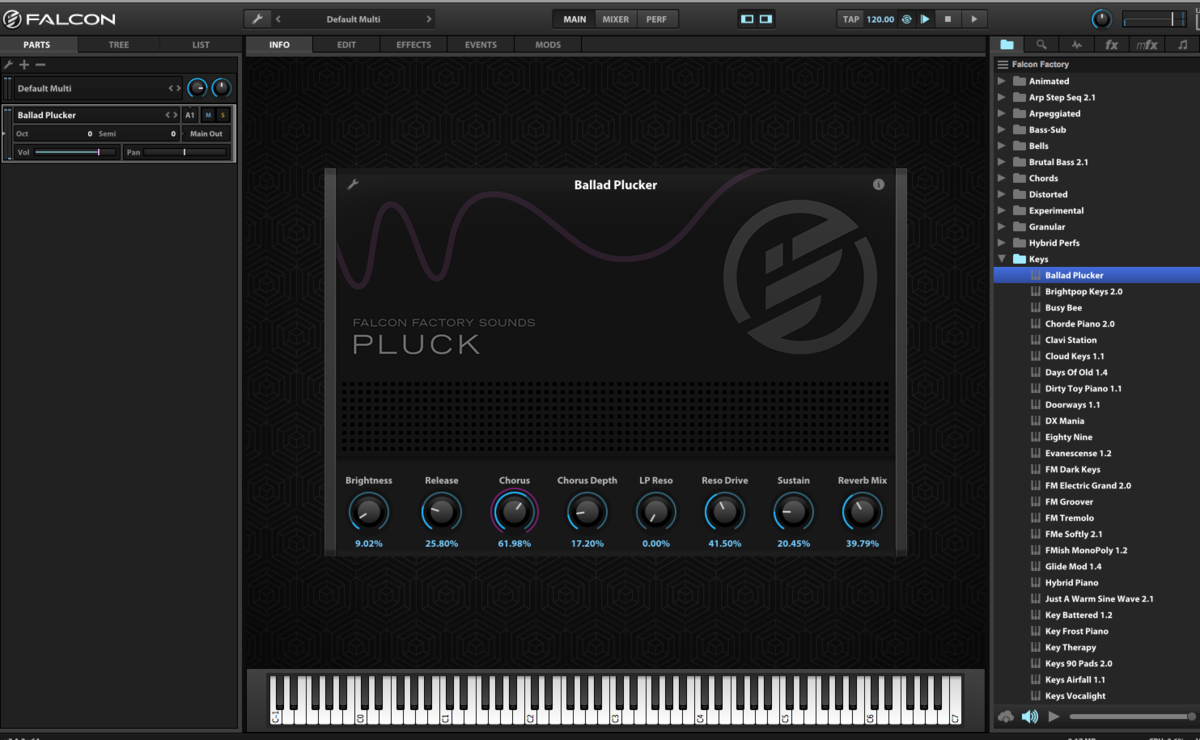The height and width of the screenshot is (740, 1200).
Task: Open the MODS tab
Action: pos(548,45)
